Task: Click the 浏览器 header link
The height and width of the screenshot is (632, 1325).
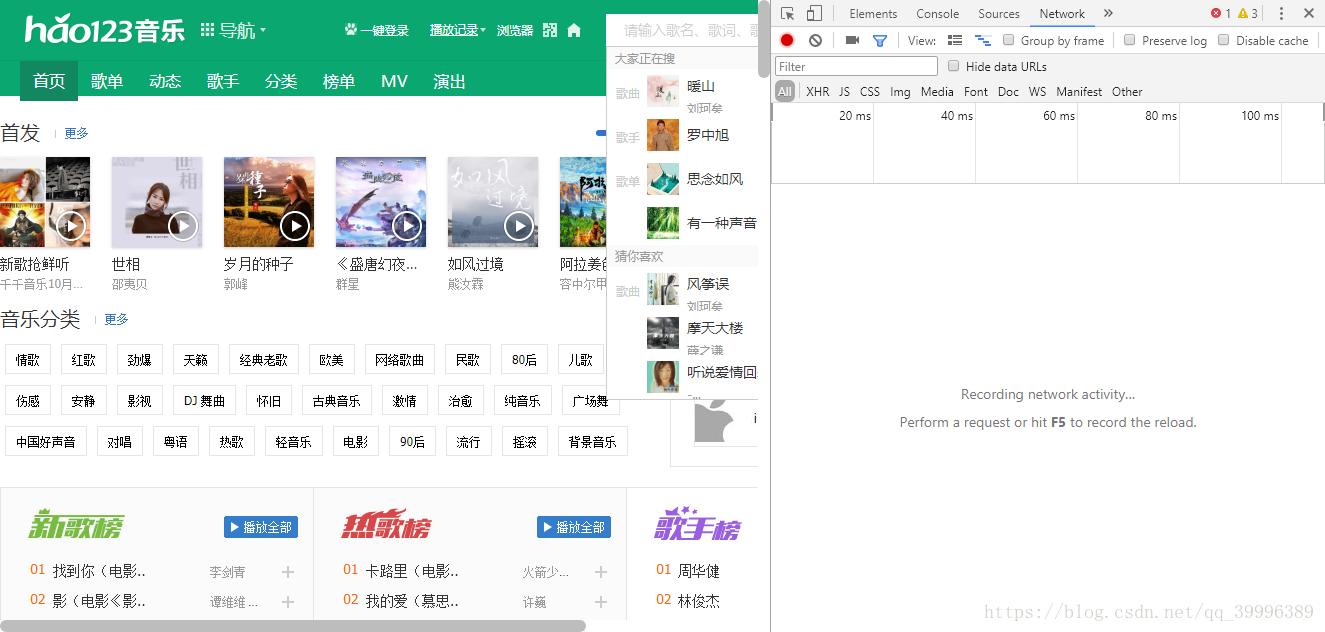Action: [515, 30]
